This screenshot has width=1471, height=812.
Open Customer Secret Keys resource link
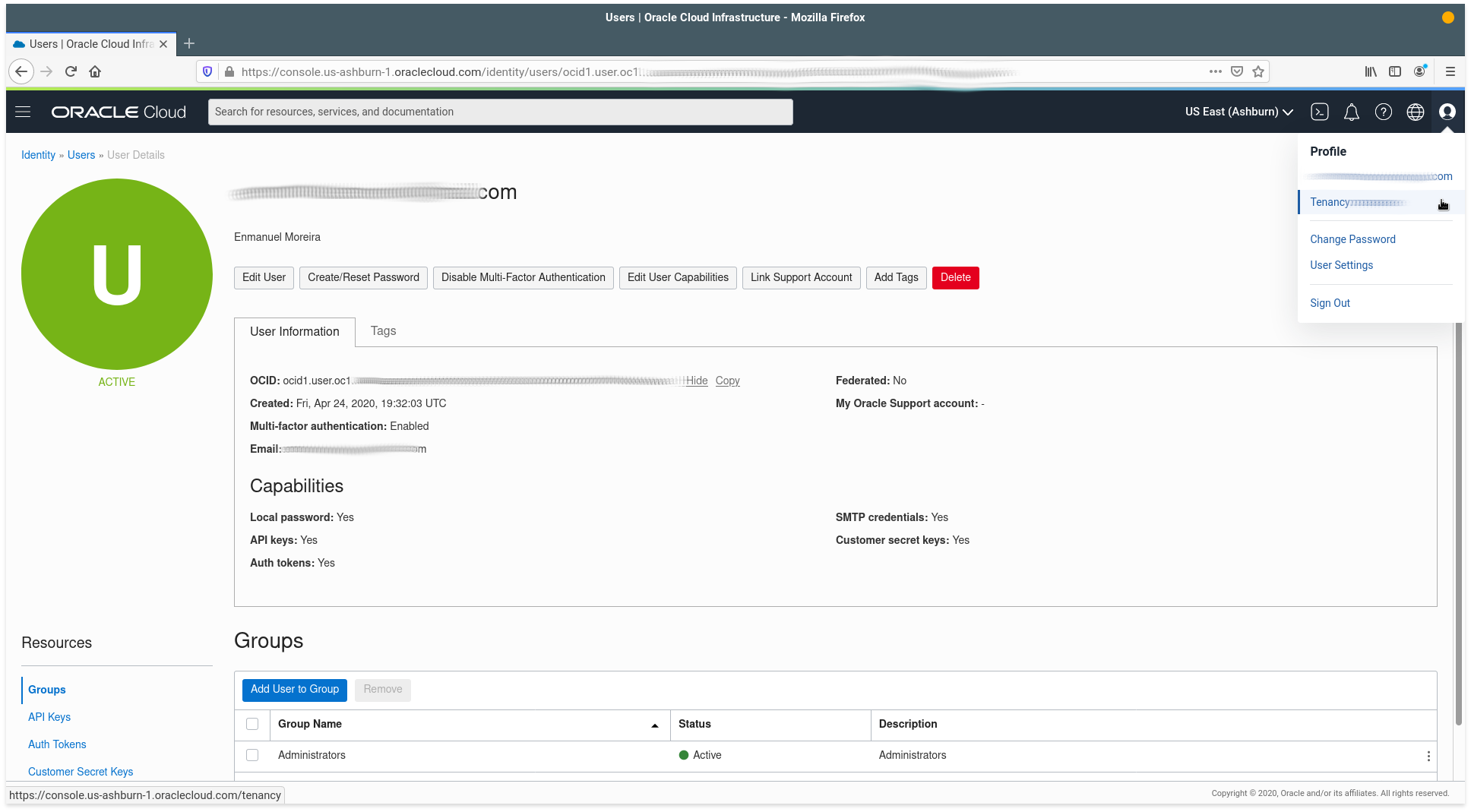point(81,772)
